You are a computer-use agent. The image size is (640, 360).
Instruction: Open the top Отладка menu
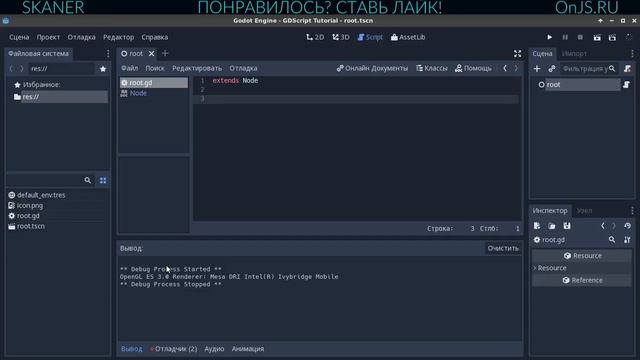point(81,37)
